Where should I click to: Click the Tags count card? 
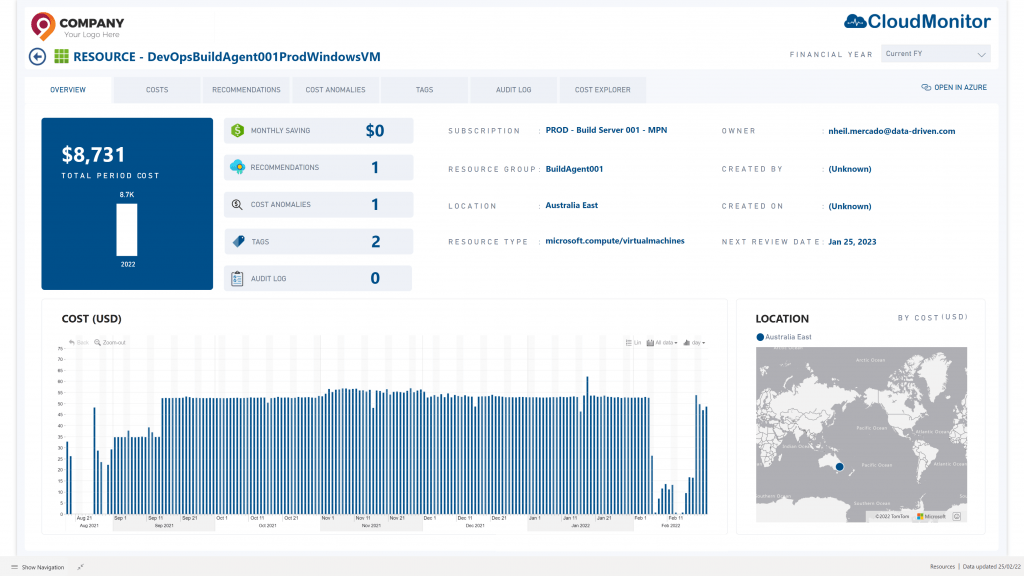319,242
